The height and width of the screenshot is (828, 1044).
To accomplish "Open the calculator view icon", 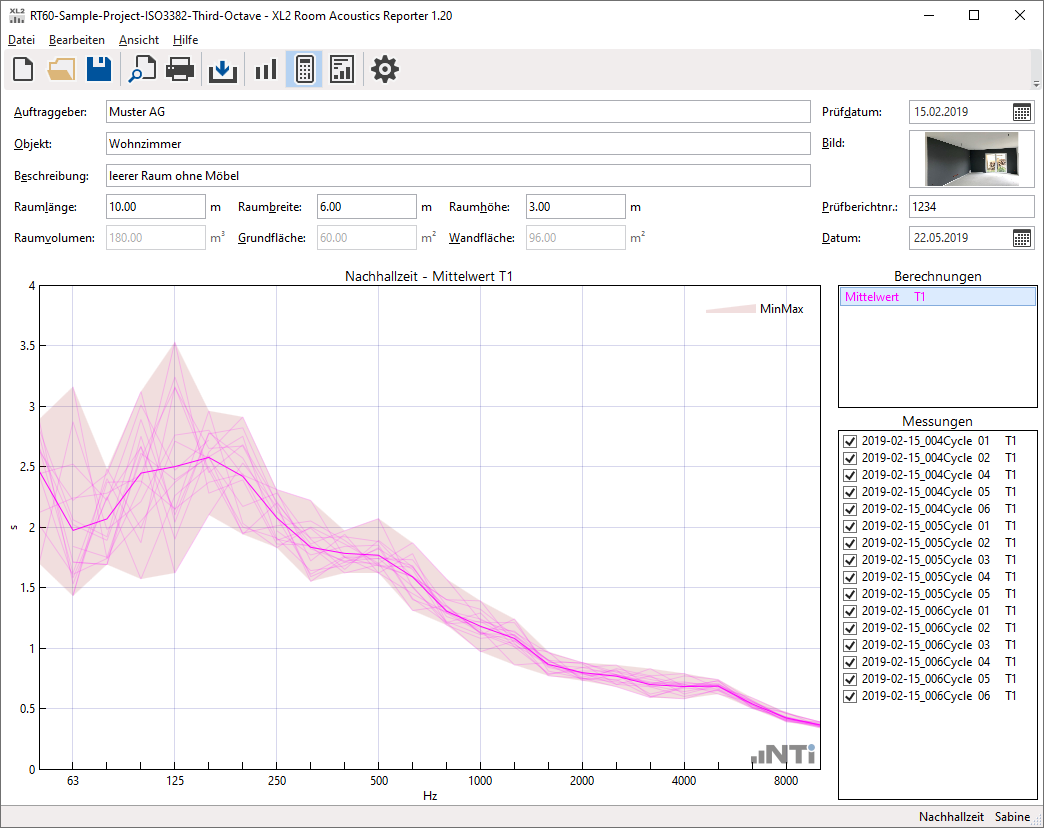I will [304, 70].
